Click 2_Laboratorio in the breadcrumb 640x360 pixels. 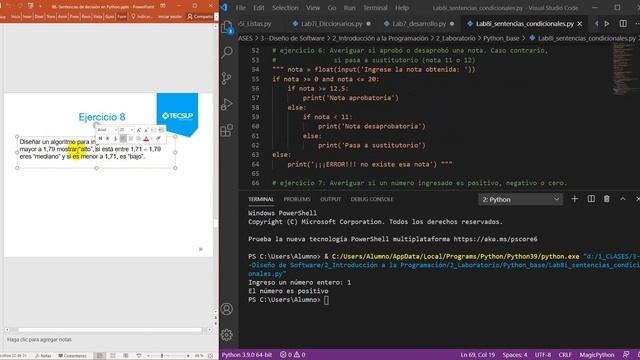(456, 38)
